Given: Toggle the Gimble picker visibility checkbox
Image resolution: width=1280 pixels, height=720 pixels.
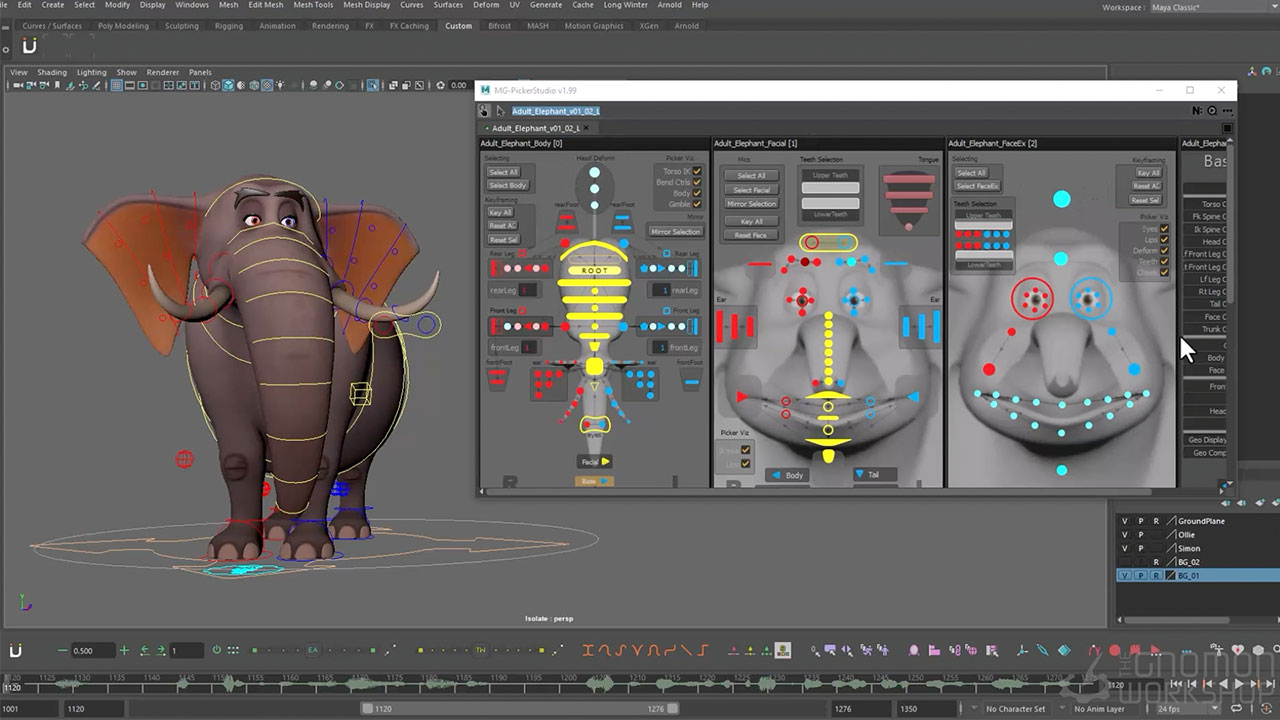Looking at the screenshot, I should [x=697, y=204].
